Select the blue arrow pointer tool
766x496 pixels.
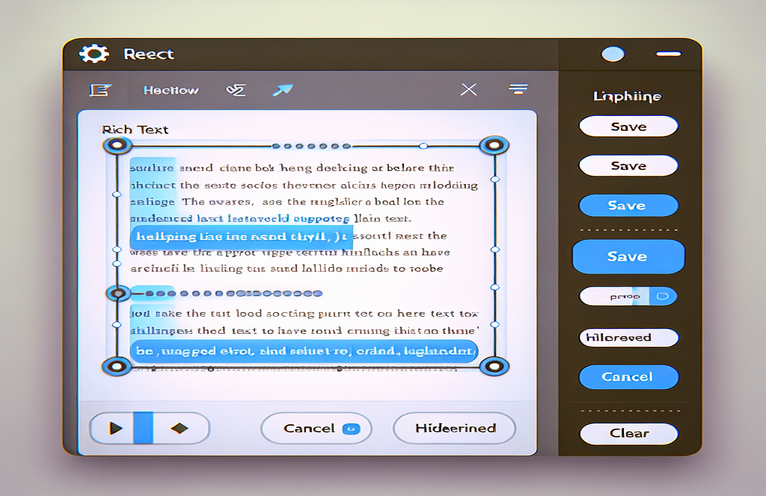[x=282, y=90]
